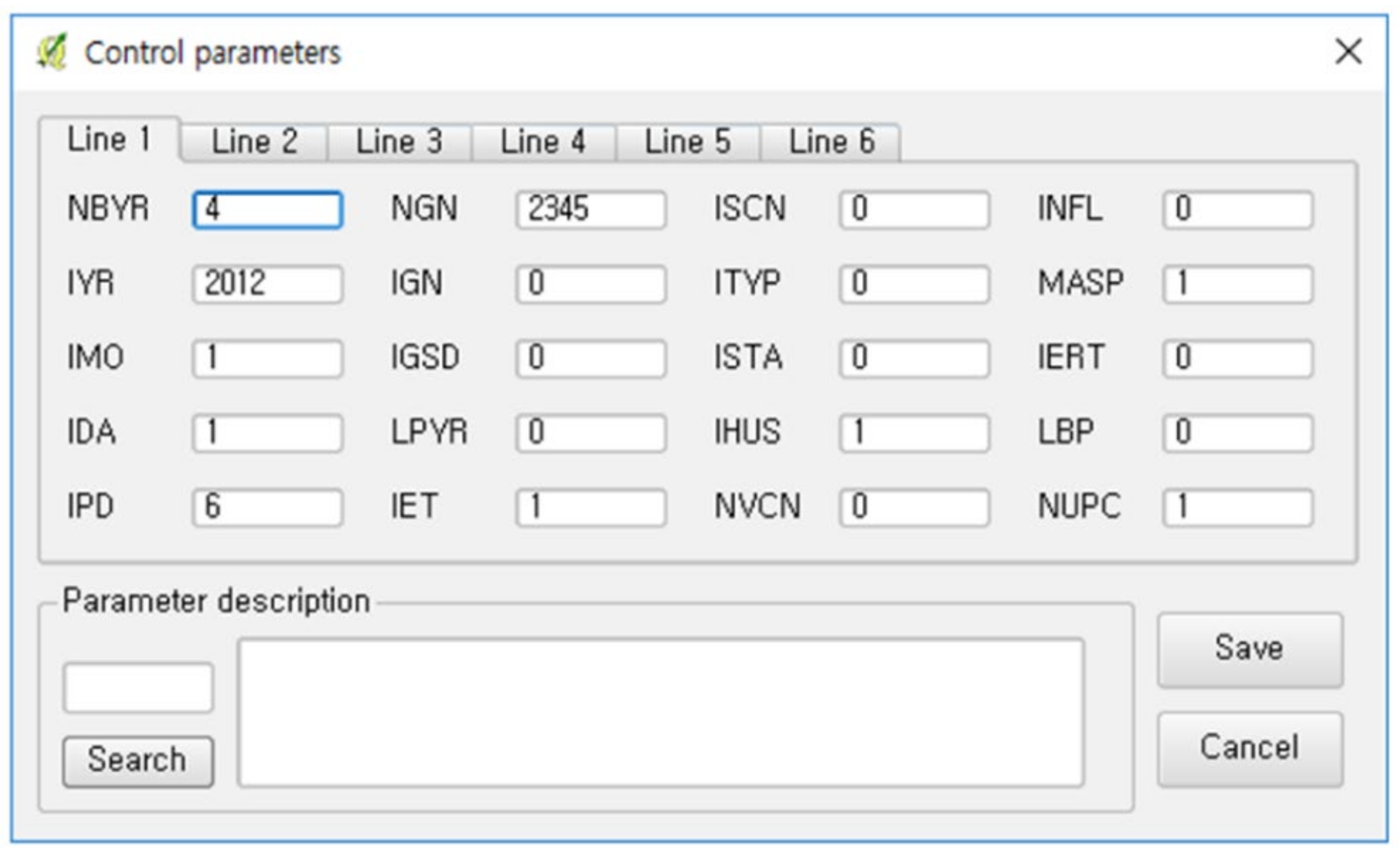Click the NGN field containing 2345
Image resolution: width=1400 pixels, height=851 pixels.
pyautogui.click(x=591, y=210)
